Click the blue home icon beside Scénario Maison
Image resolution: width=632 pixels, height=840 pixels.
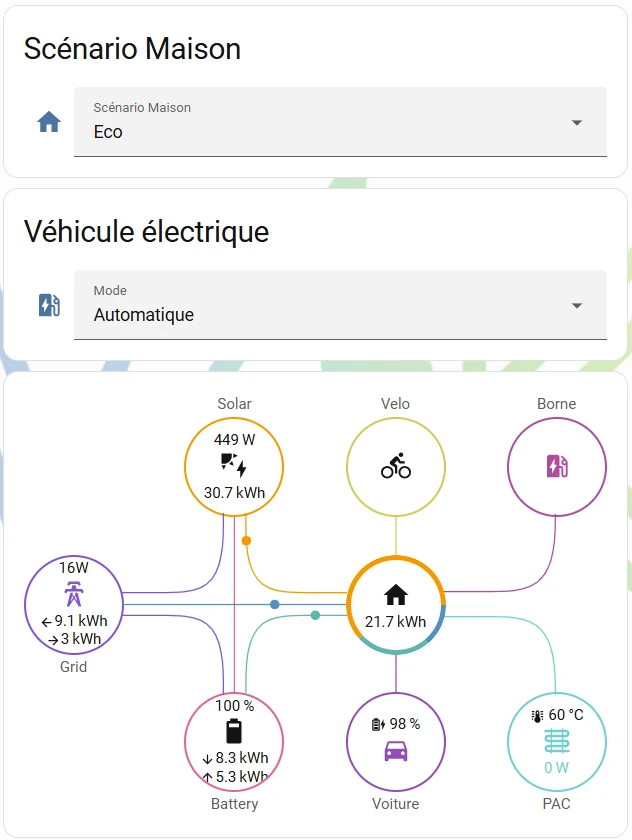pos(49,122)
